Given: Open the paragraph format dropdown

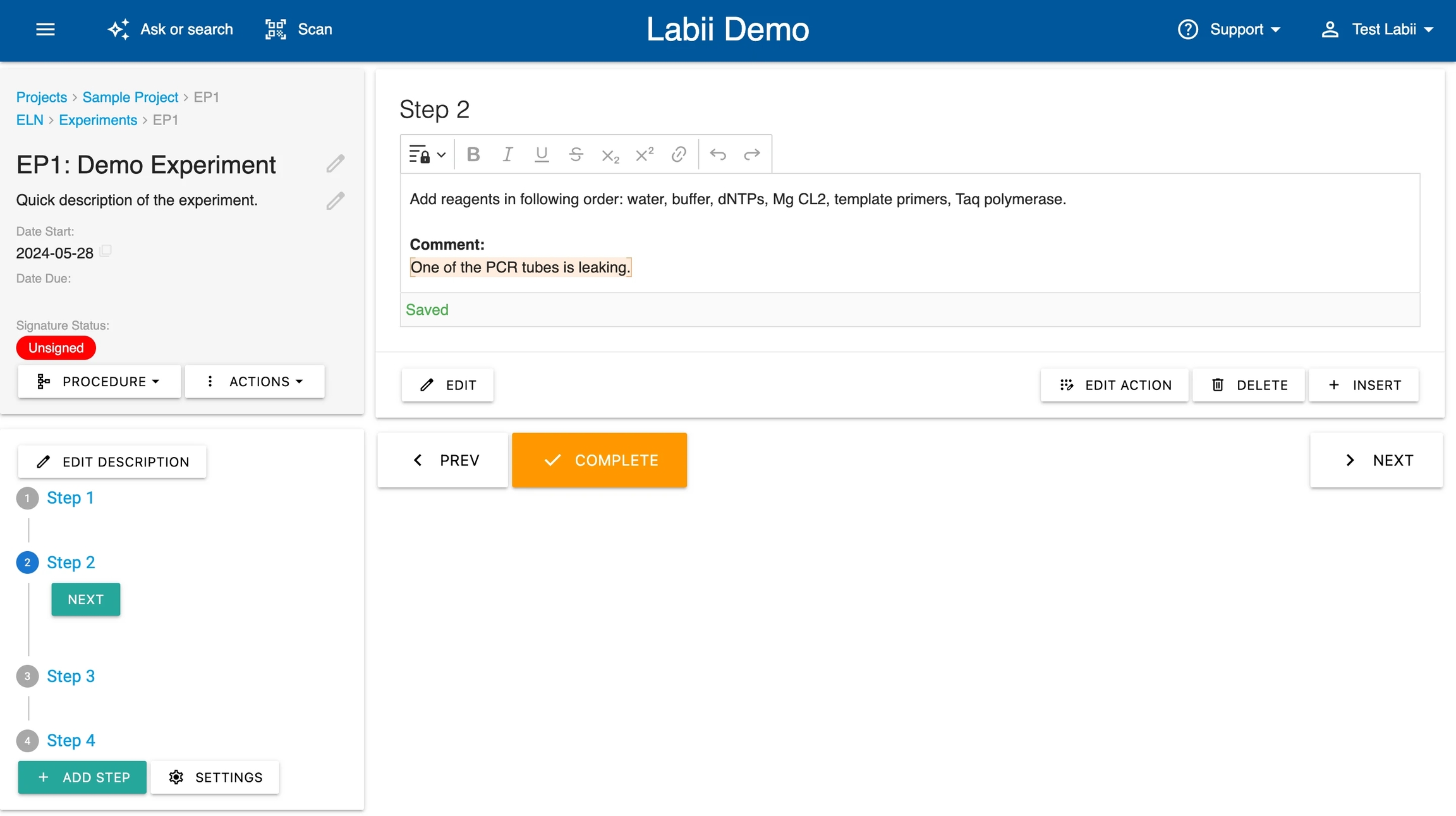Looking at the screenshot, I should pos(427,154).
